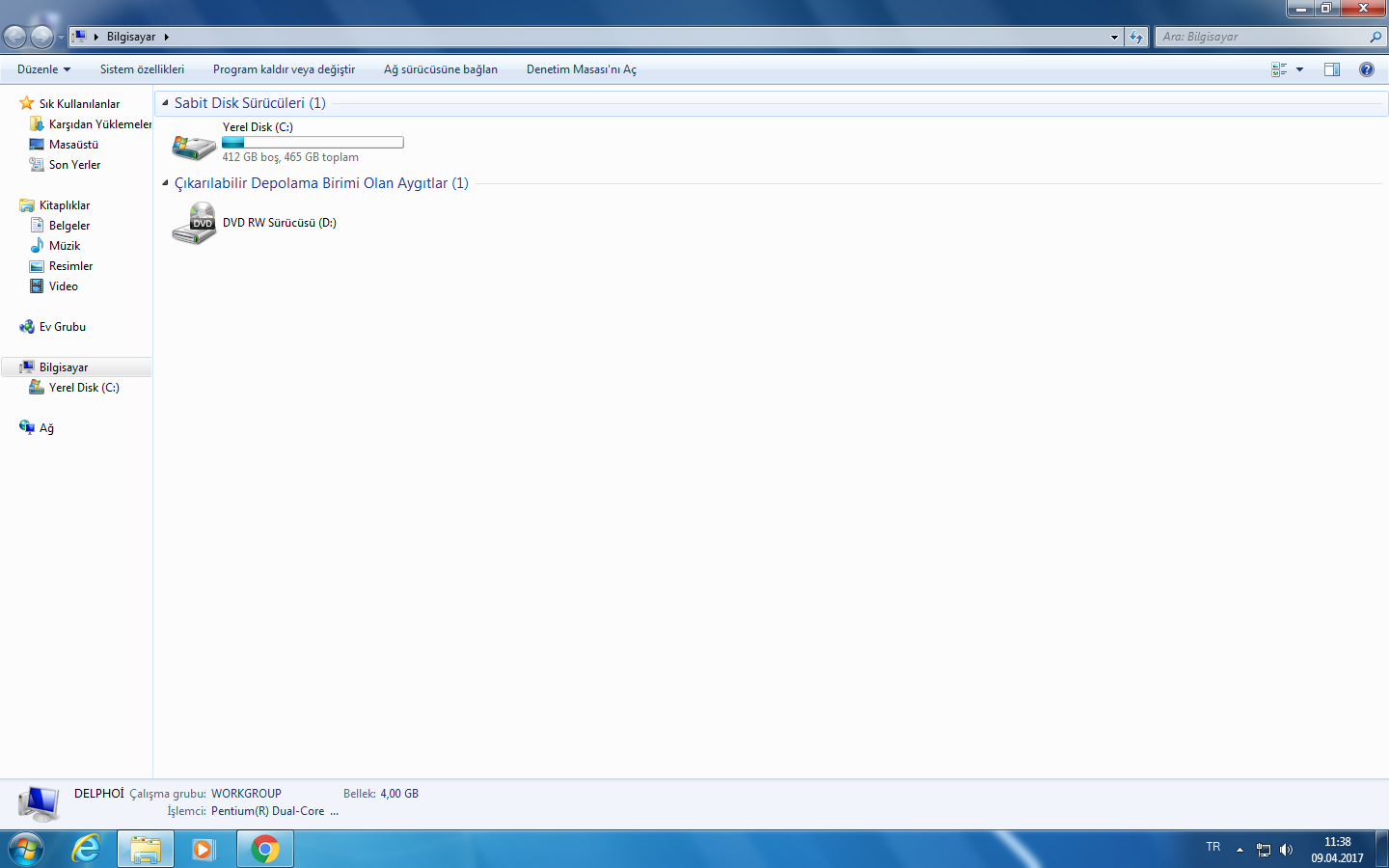Viewport: 1389px width, 868px height.
Task: Click the Windows Explorer taskbar button
Action: tap(146, 849)
